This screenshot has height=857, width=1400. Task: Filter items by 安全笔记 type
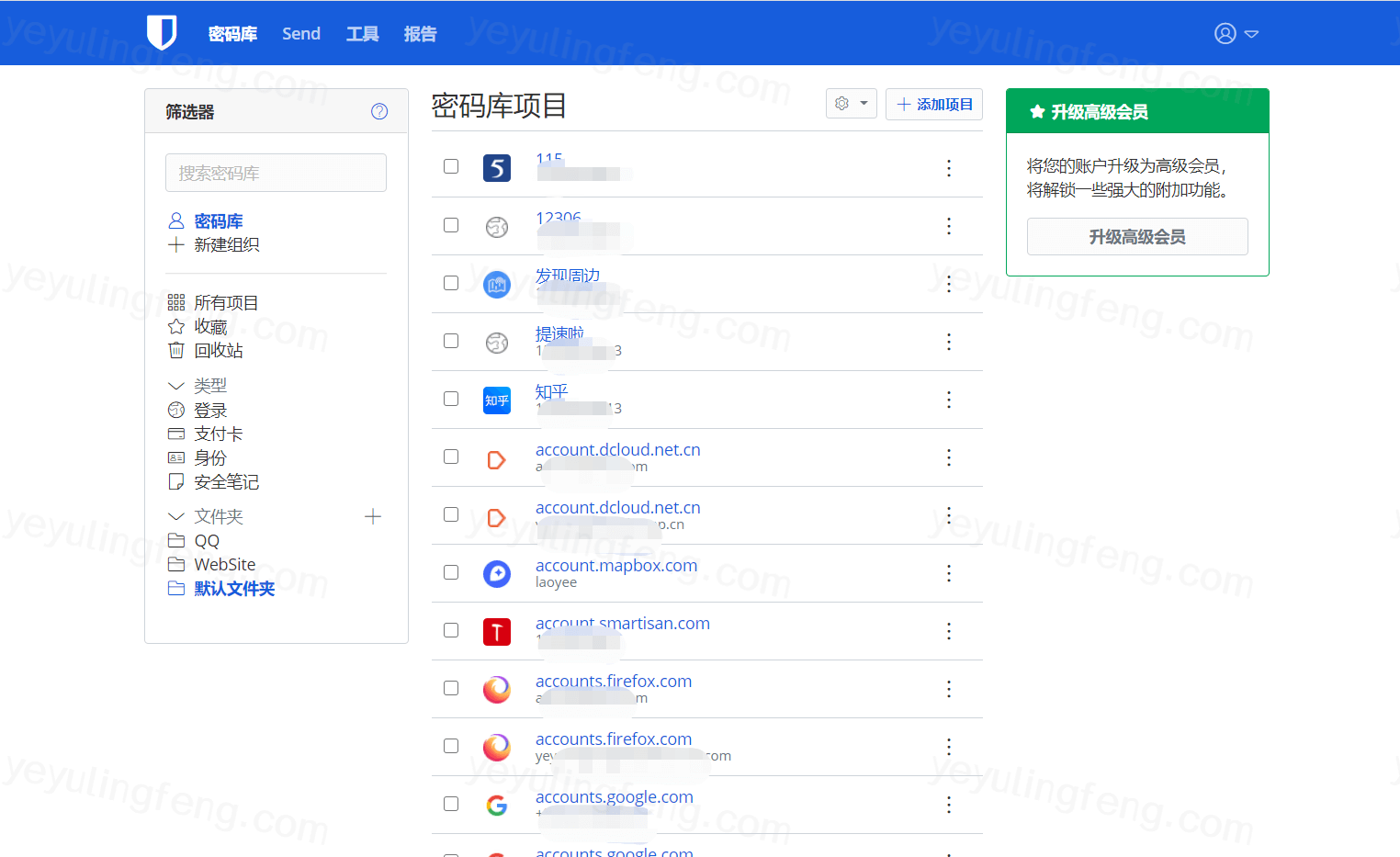click(x=226, y=482)
